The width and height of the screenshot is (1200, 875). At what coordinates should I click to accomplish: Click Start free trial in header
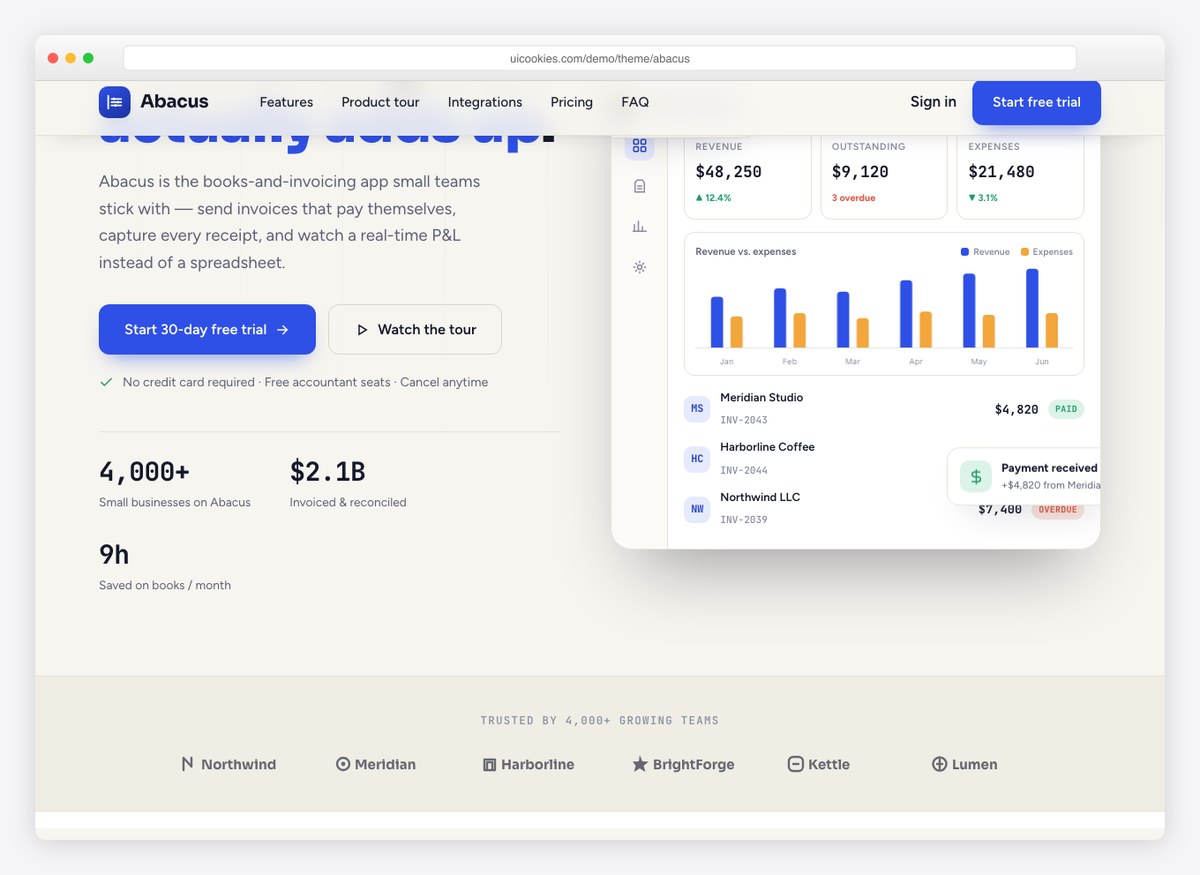(x=1036, y=102)
